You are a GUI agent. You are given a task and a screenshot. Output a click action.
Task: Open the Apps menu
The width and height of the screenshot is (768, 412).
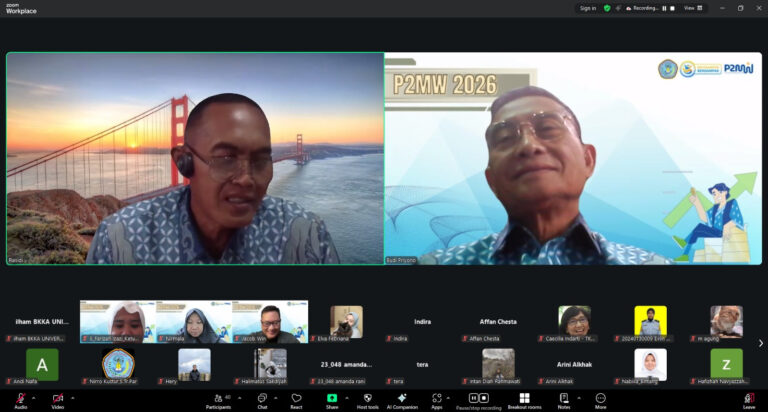437,399
